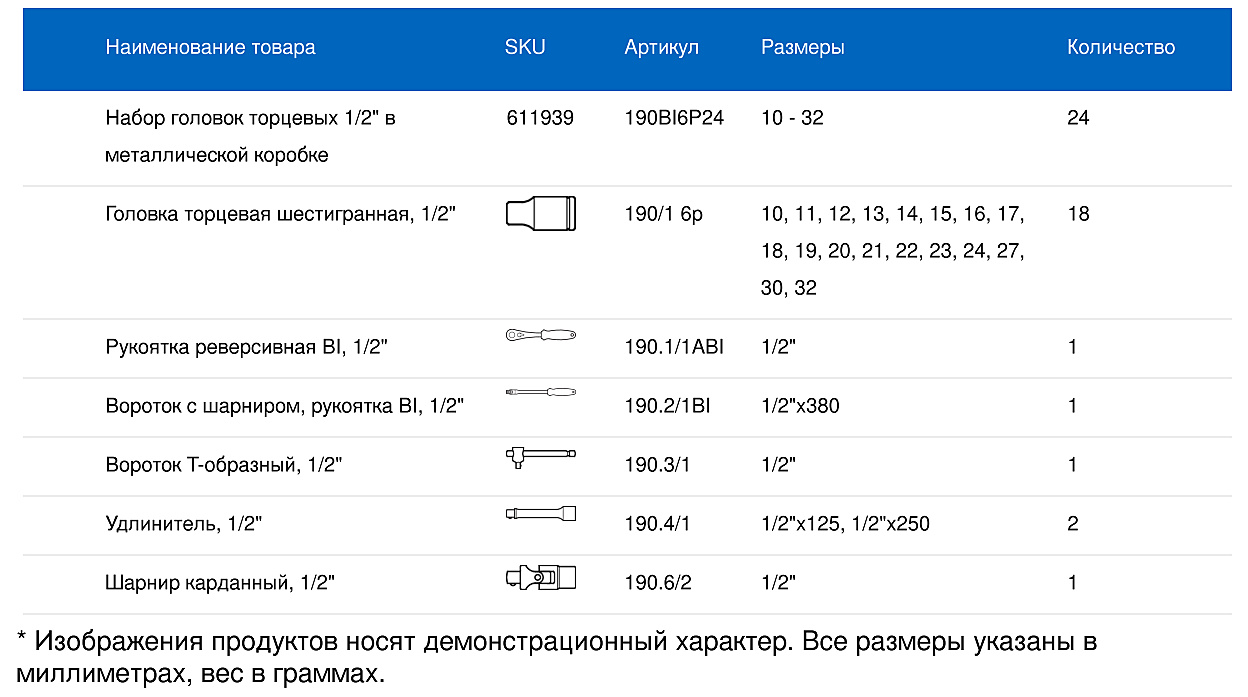The width and height of the screenshot is (1248, 697).
Task: Click article code 190.4/1
Action: (x=658, y=524)
